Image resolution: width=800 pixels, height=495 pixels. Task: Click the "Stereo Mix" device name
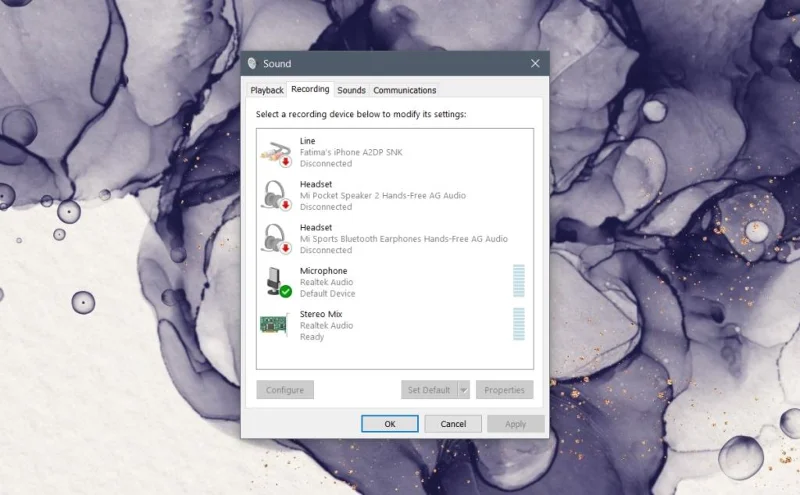[x=321, y=314]
